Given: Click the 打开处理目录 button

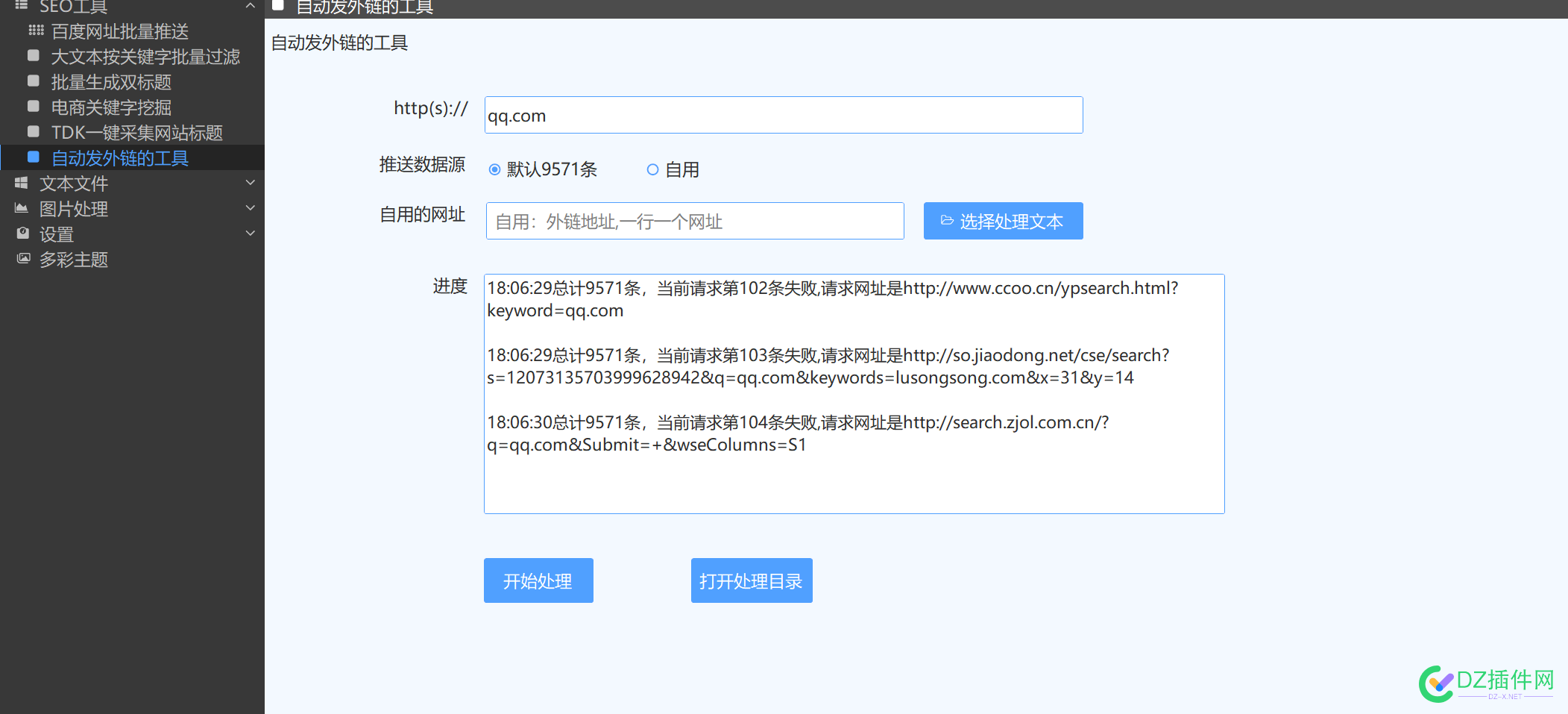Looking at the screenshot, I should click(x=752, y=580).
